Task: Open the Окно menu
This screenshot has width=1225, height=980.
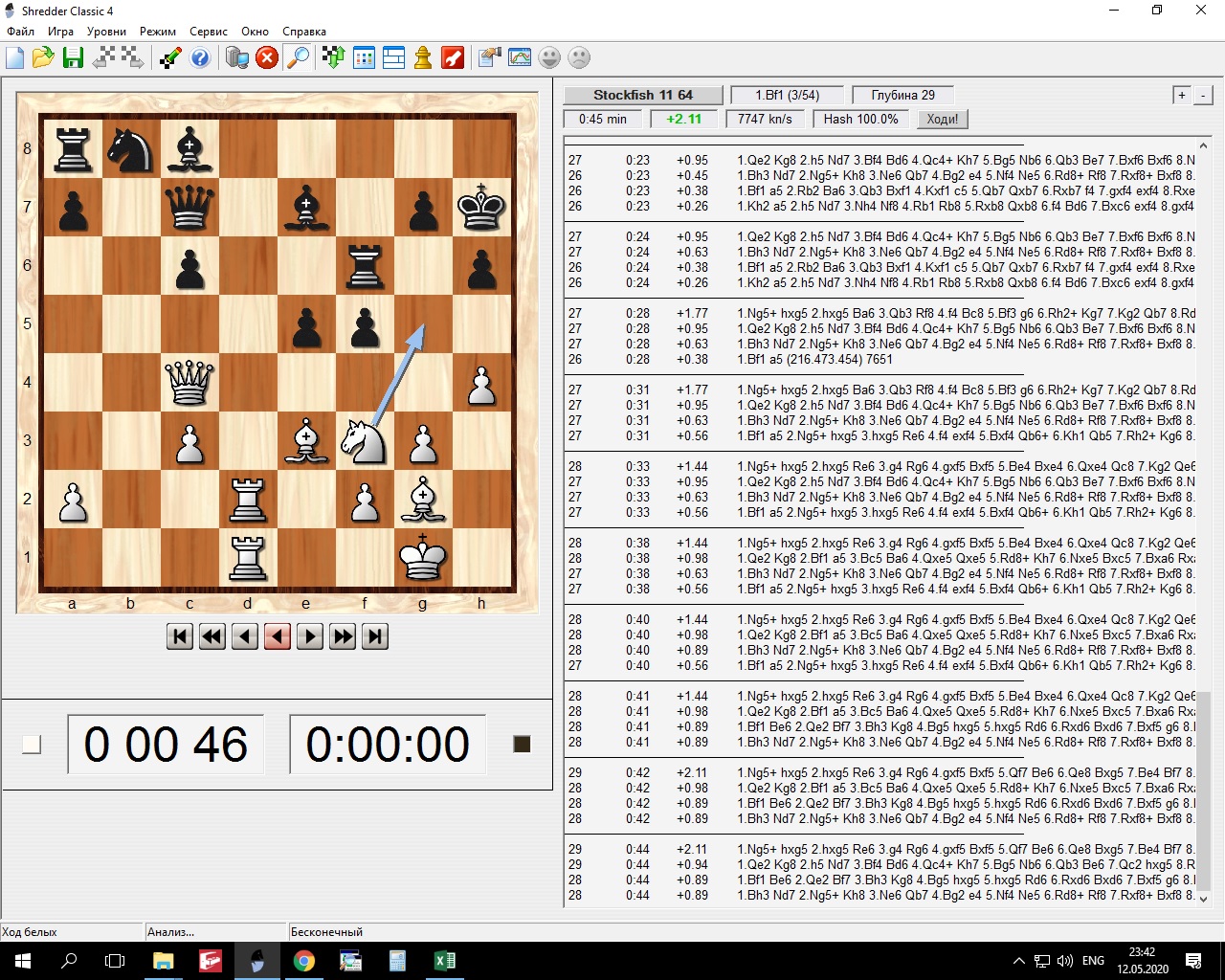Action: (x=255, y=32)
